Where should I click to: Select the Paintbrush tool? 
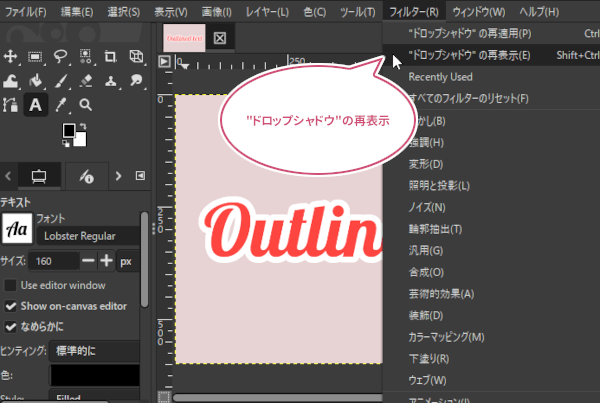click(61, 81)
